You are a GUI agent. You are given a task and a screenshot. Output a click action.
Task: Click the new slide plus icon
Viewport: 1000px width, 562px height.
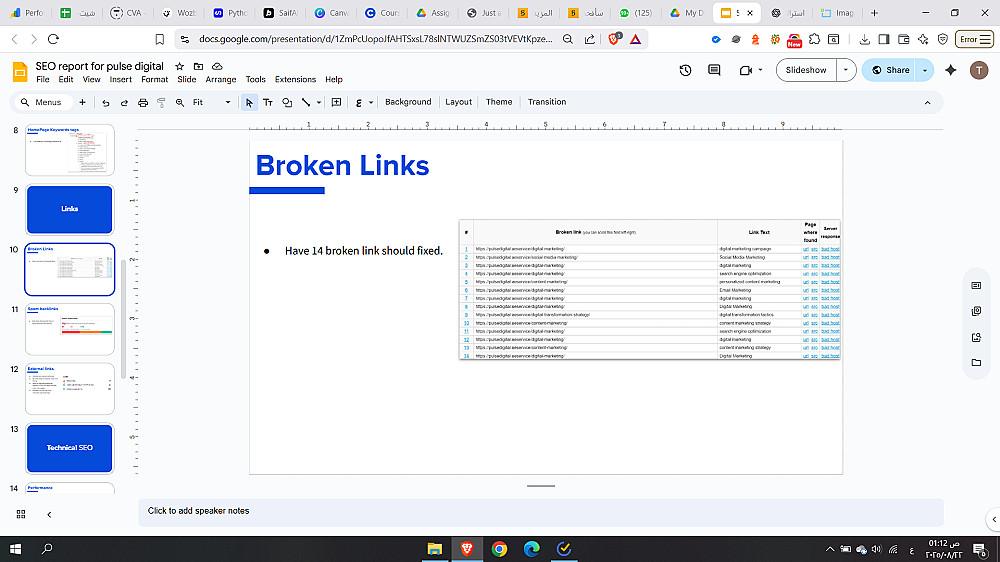click(x=82, y=102)
